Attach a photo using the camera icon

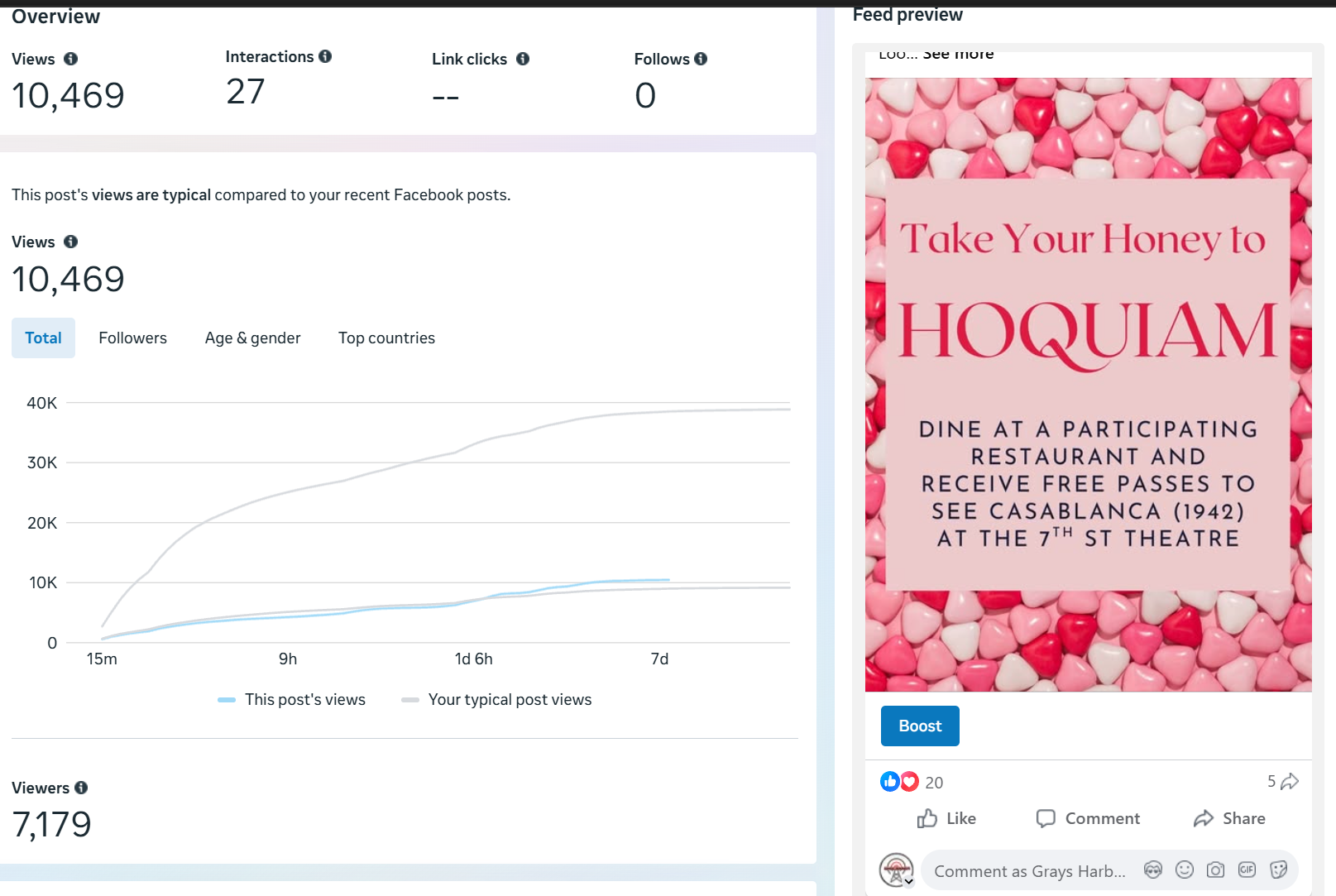click(x=1215, y=870)
